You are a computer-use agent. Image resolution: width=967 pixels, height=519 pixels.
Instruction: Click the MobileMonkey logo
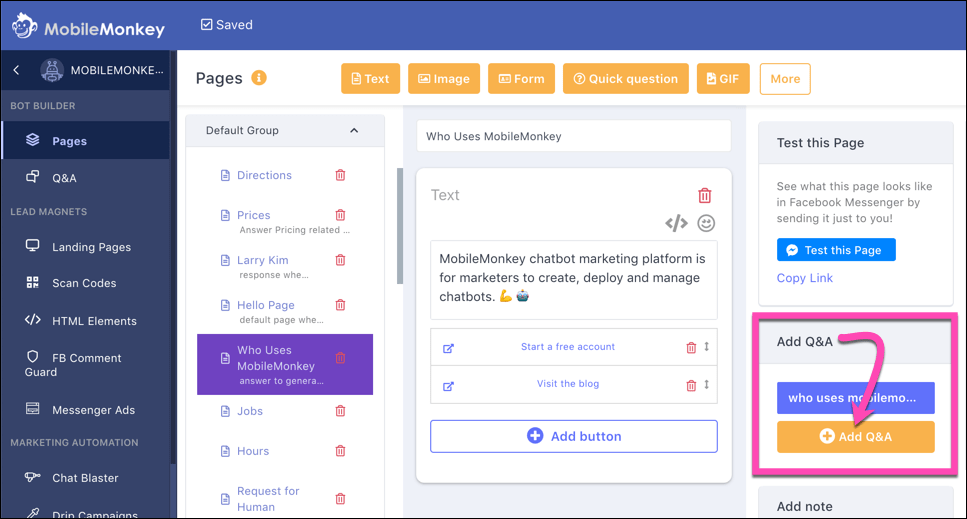coord(88,27)
